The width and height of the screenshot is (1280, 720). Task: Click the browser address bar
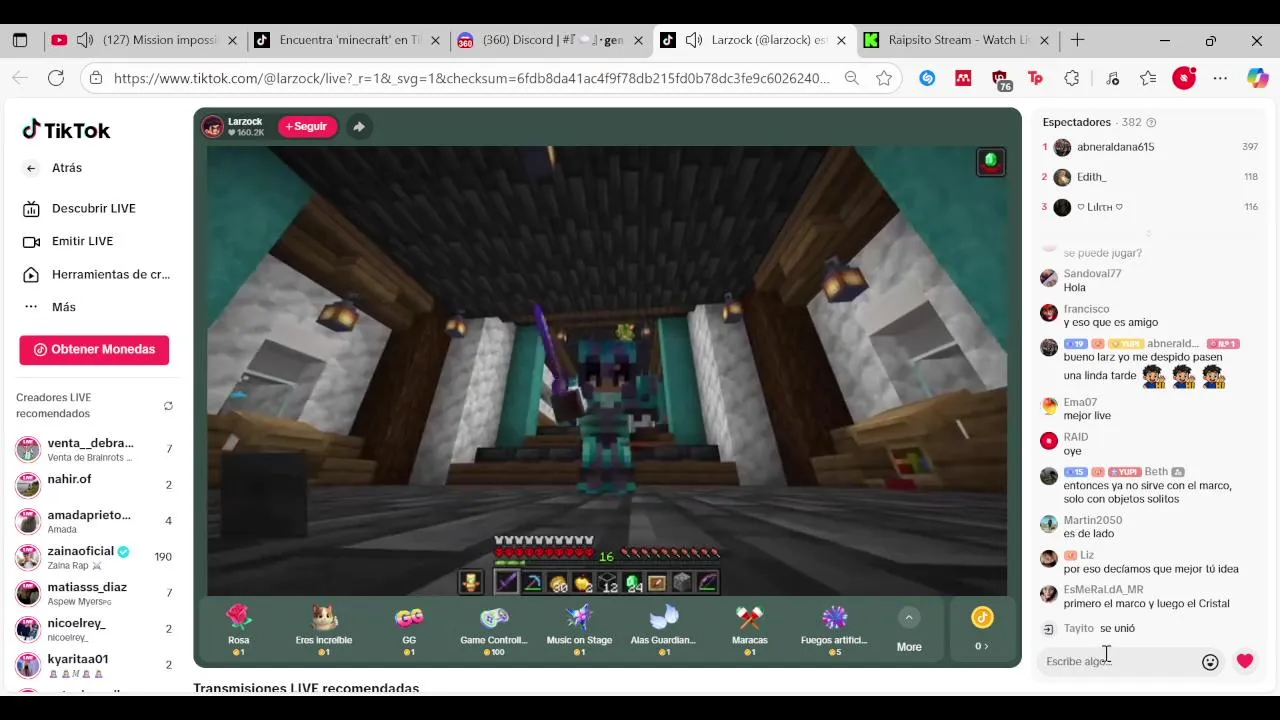470,78
